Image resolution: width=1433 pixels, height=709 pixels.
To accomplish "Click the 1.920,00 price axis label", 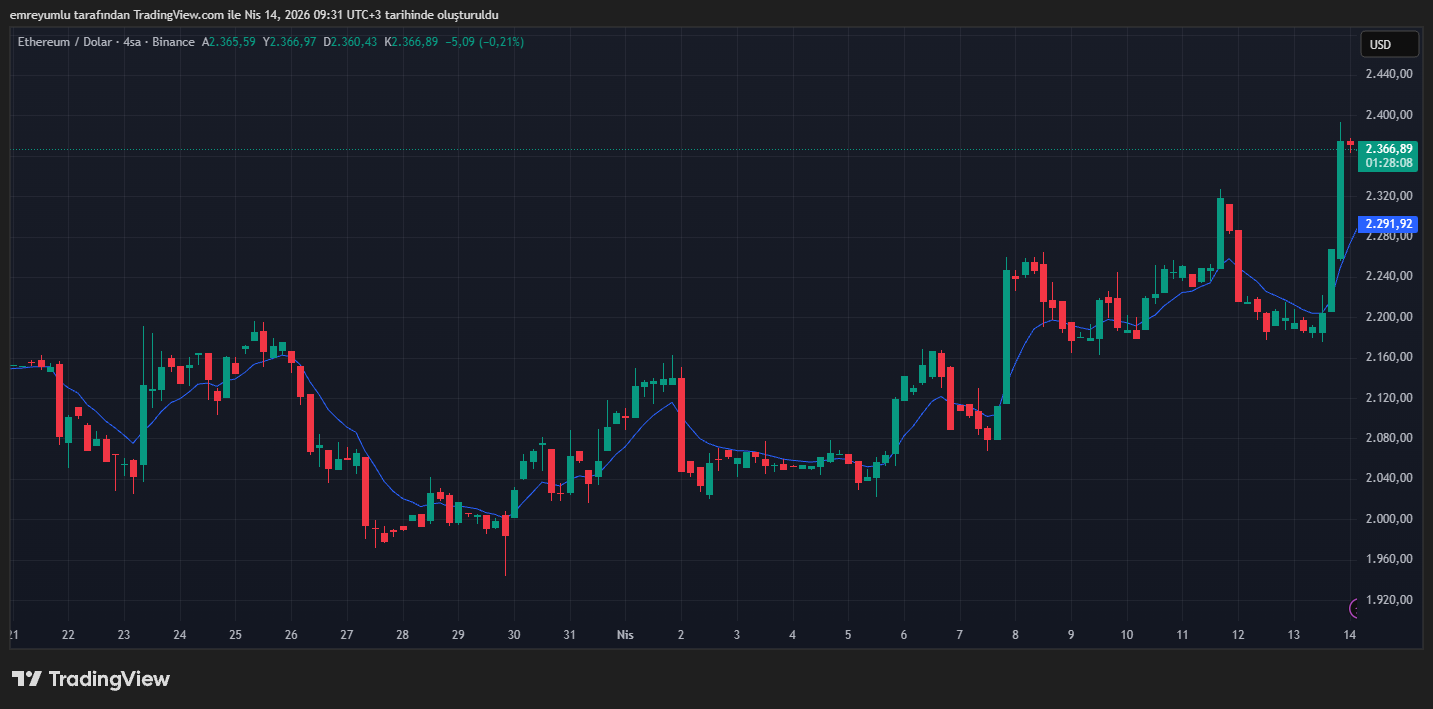I will point(1387,599).
